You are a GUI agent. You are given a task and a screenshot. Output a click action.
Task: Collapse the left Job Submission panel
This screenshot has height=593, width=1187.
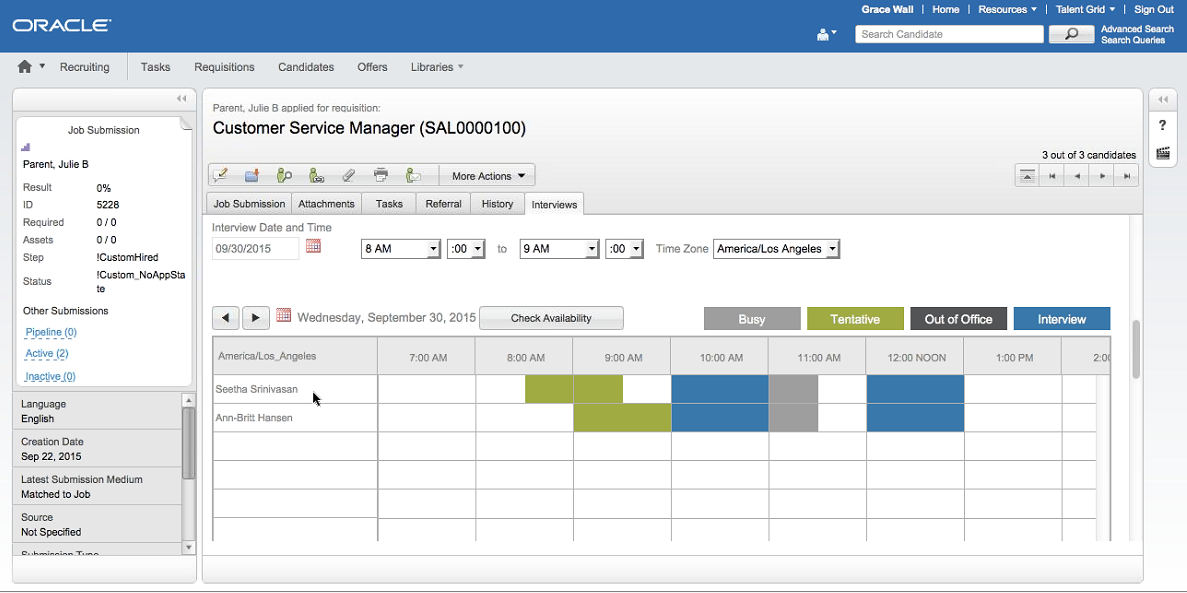tap(181, 98)
